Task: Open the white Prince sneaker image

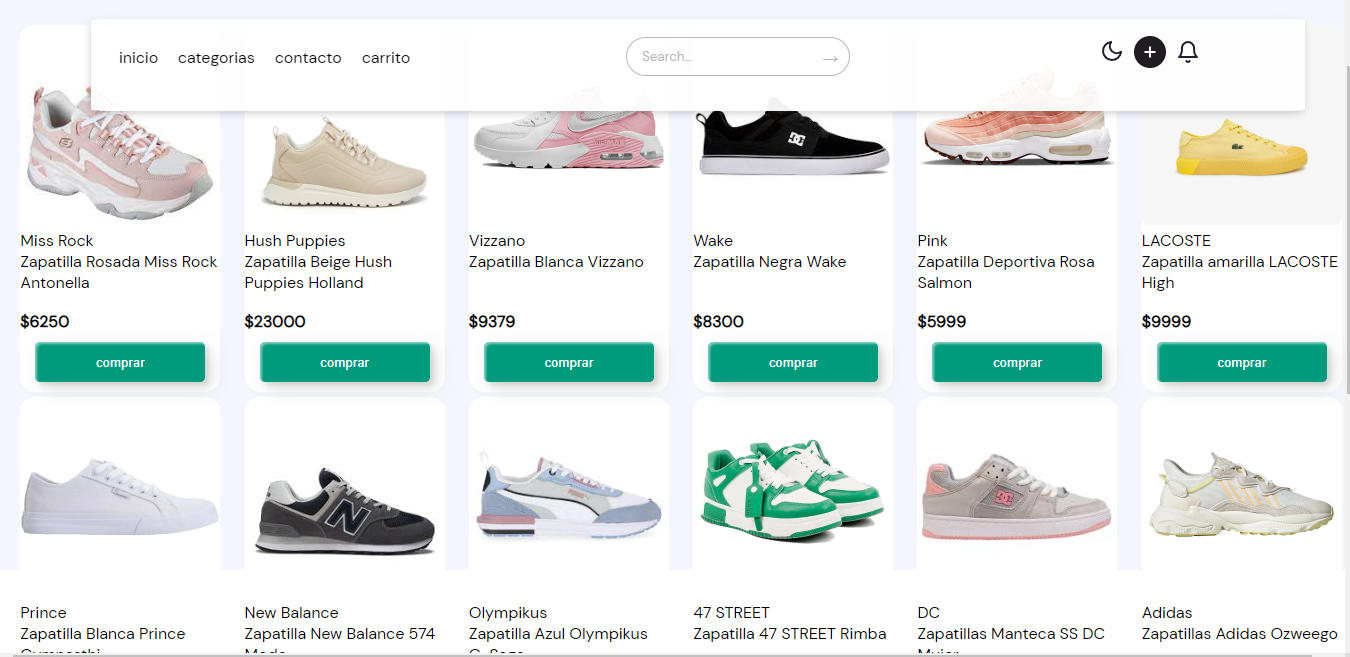Action: [x=120, y=484]
